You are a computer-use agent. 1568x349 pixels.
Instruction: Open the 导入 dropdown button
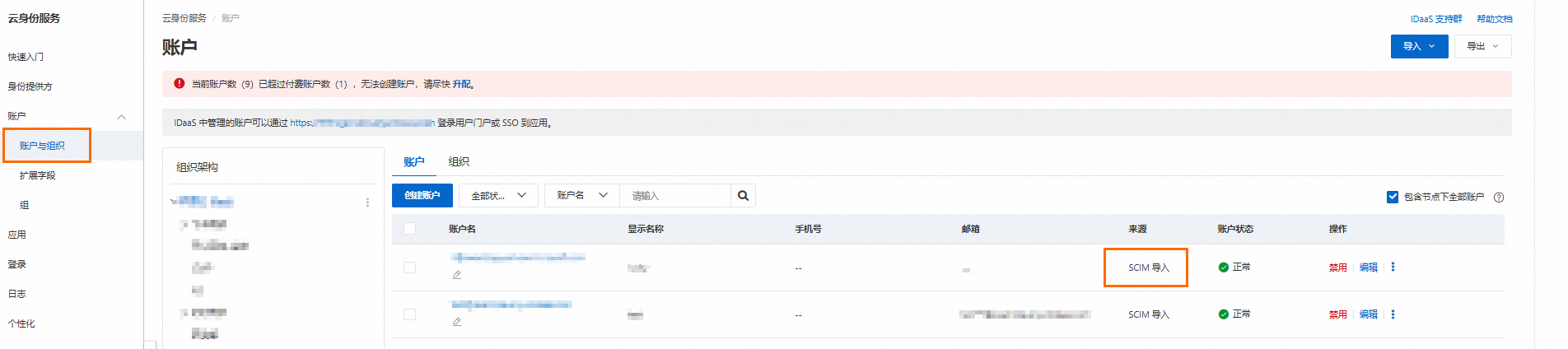tap(1419, 46)
